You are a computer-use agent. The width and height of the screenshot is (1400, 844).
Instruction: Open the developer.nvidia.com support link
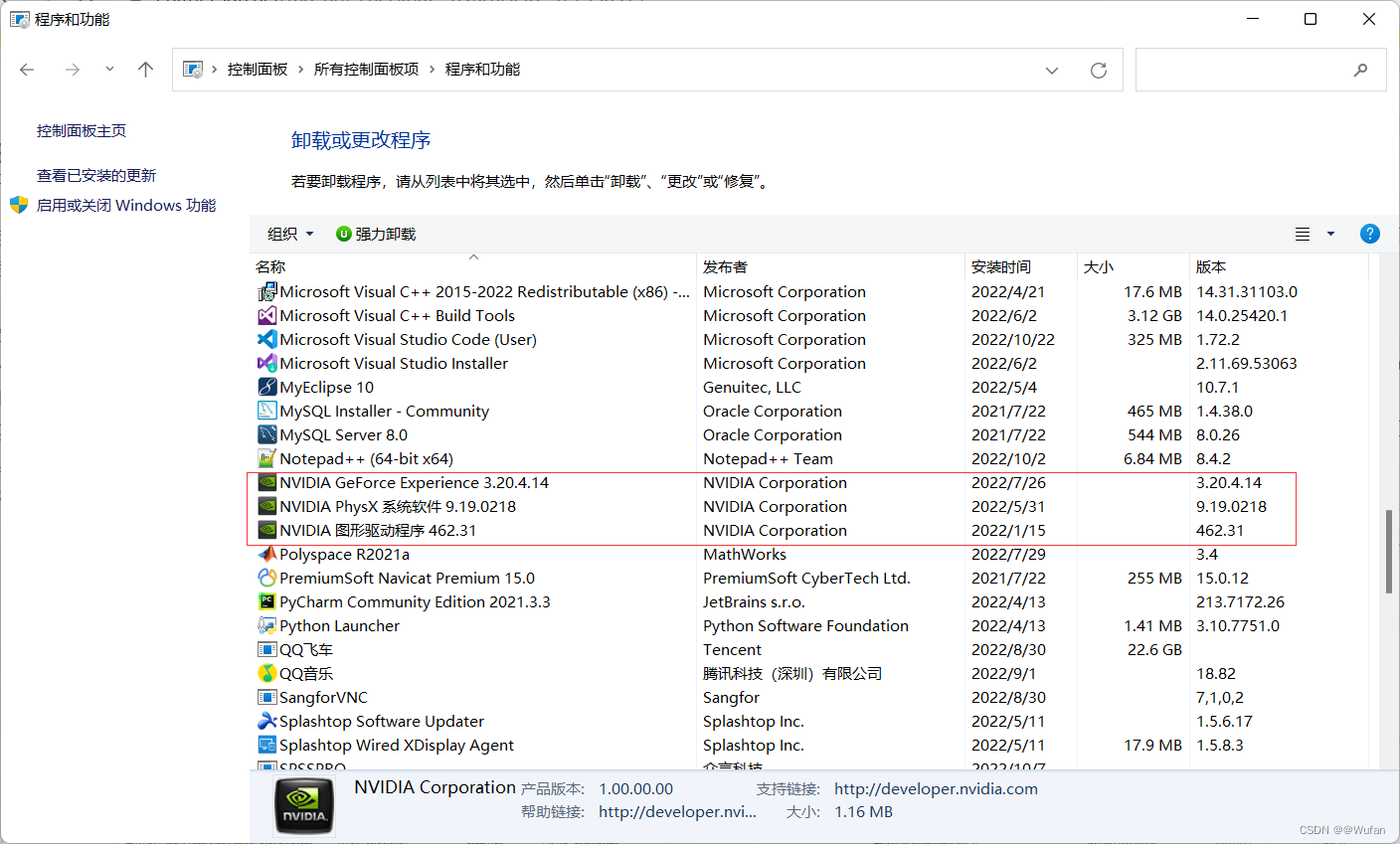coord(936,788)
